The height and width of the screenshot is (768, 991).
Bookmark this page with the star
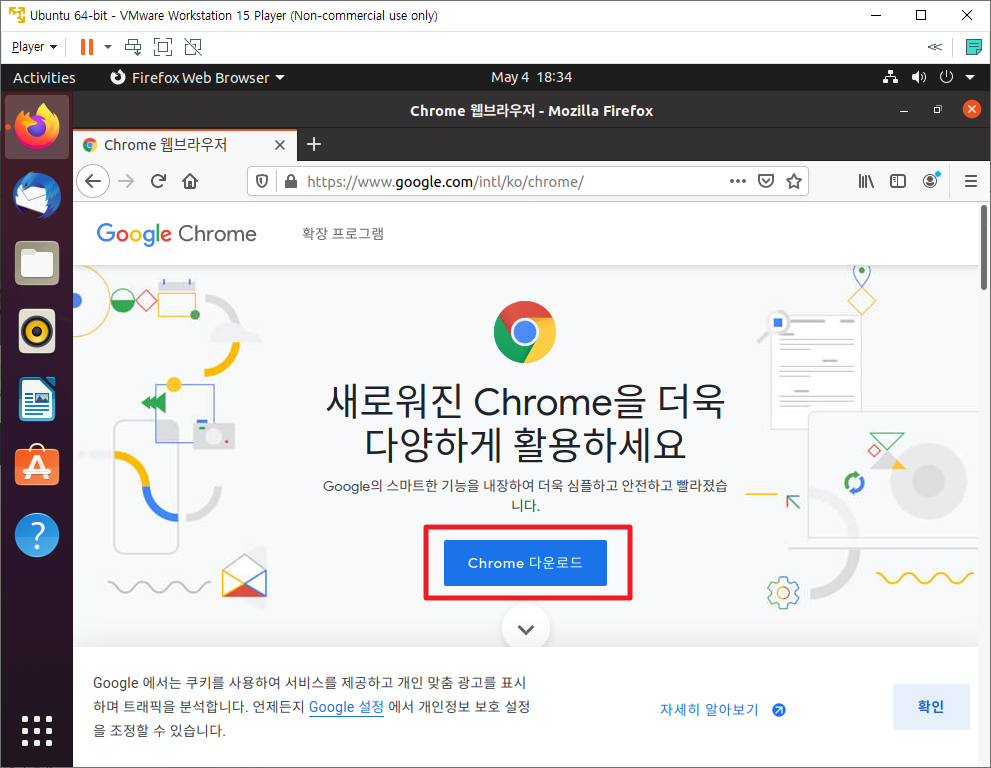pos(794,181)
